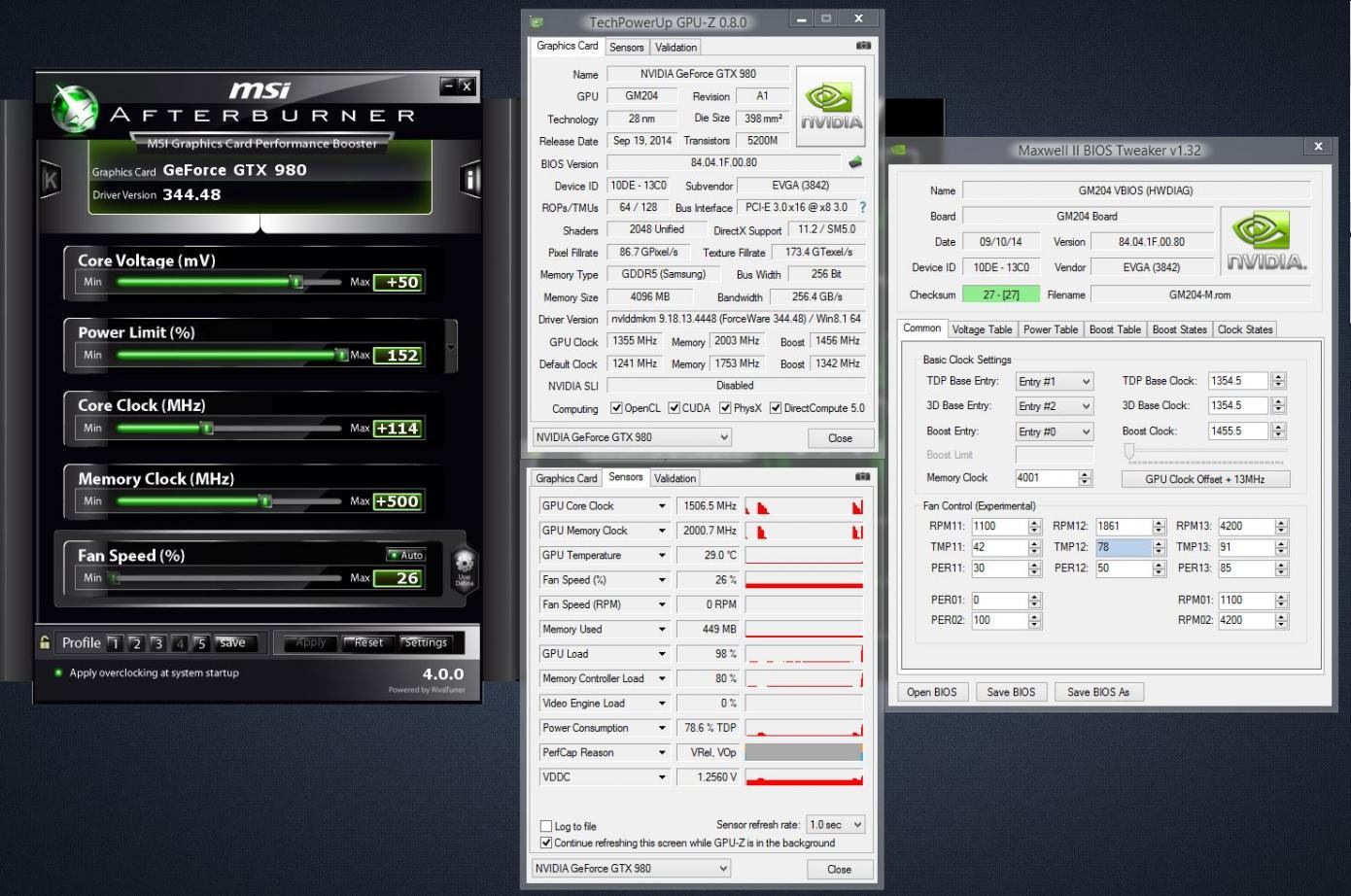Screen dimensions: 1351x896
Task: Enable the Log to file checkbox
Action: pos(546,826)
